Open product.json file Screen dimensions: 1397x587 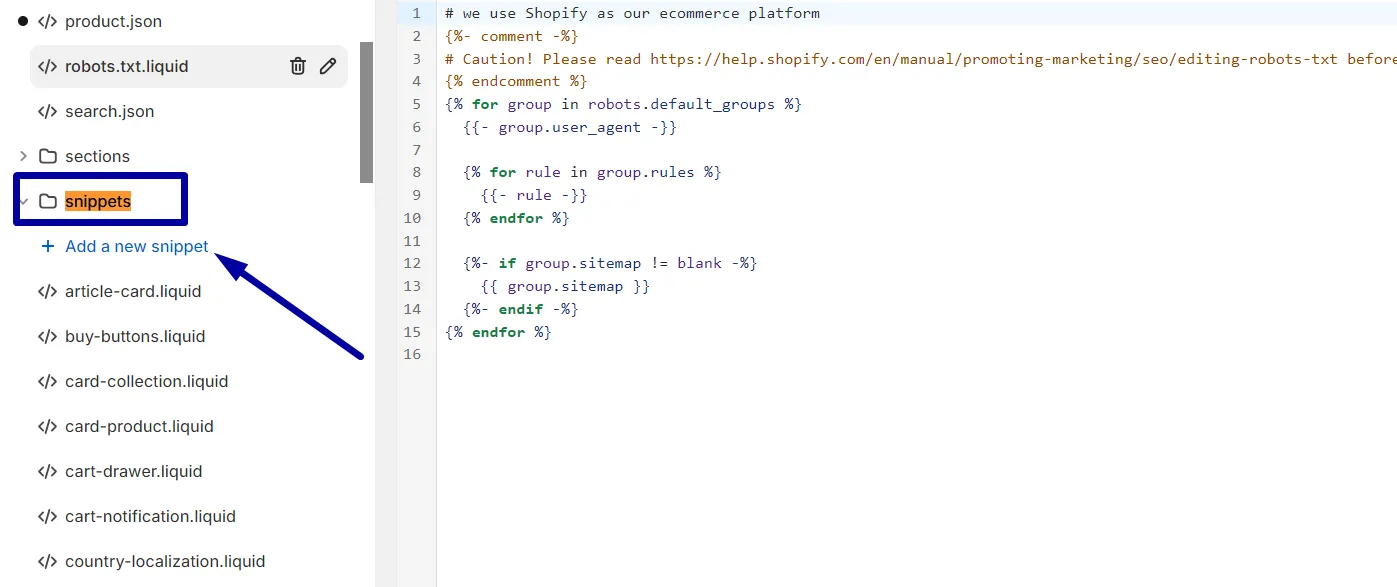pos(113,21)
